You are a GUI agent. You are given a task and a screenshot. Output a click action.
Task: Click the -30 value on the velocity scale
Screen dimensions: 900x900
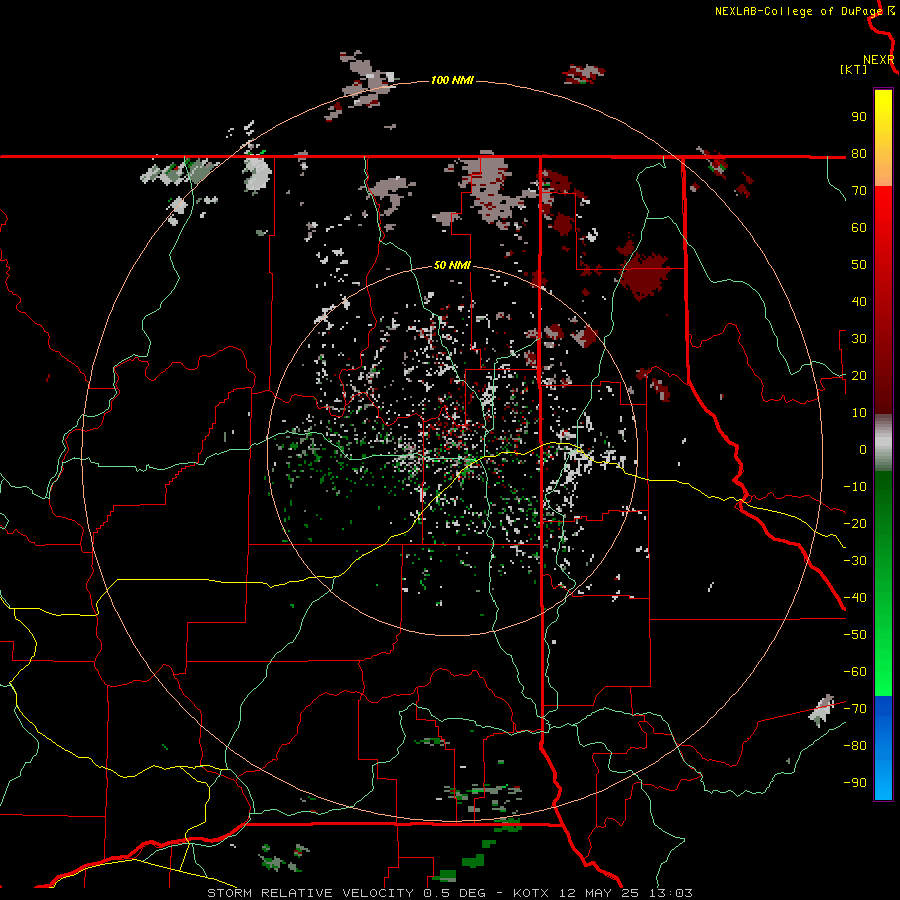[855, 561]
